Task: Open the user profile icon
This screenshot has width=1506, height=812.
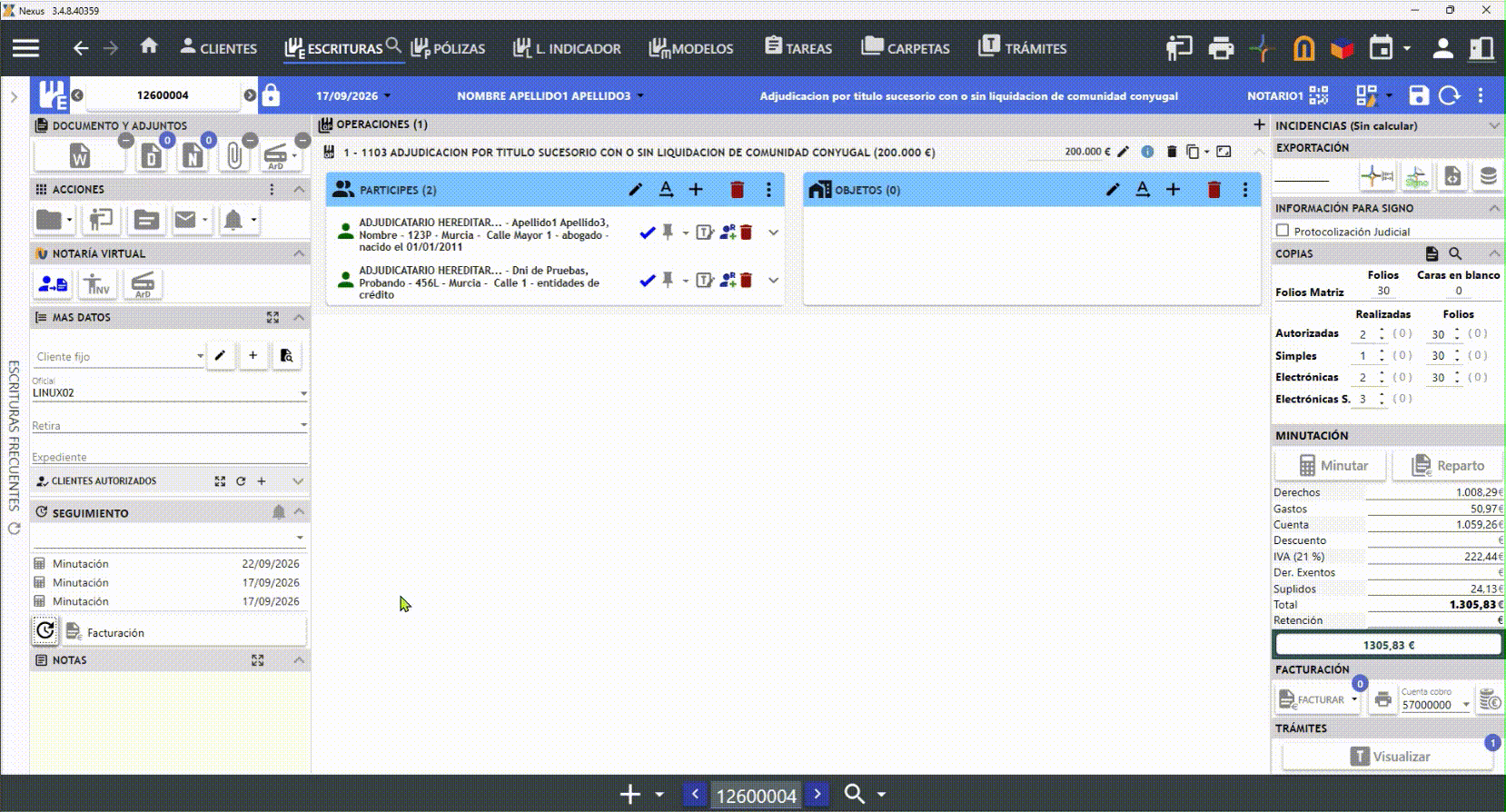Action: 1442,48
